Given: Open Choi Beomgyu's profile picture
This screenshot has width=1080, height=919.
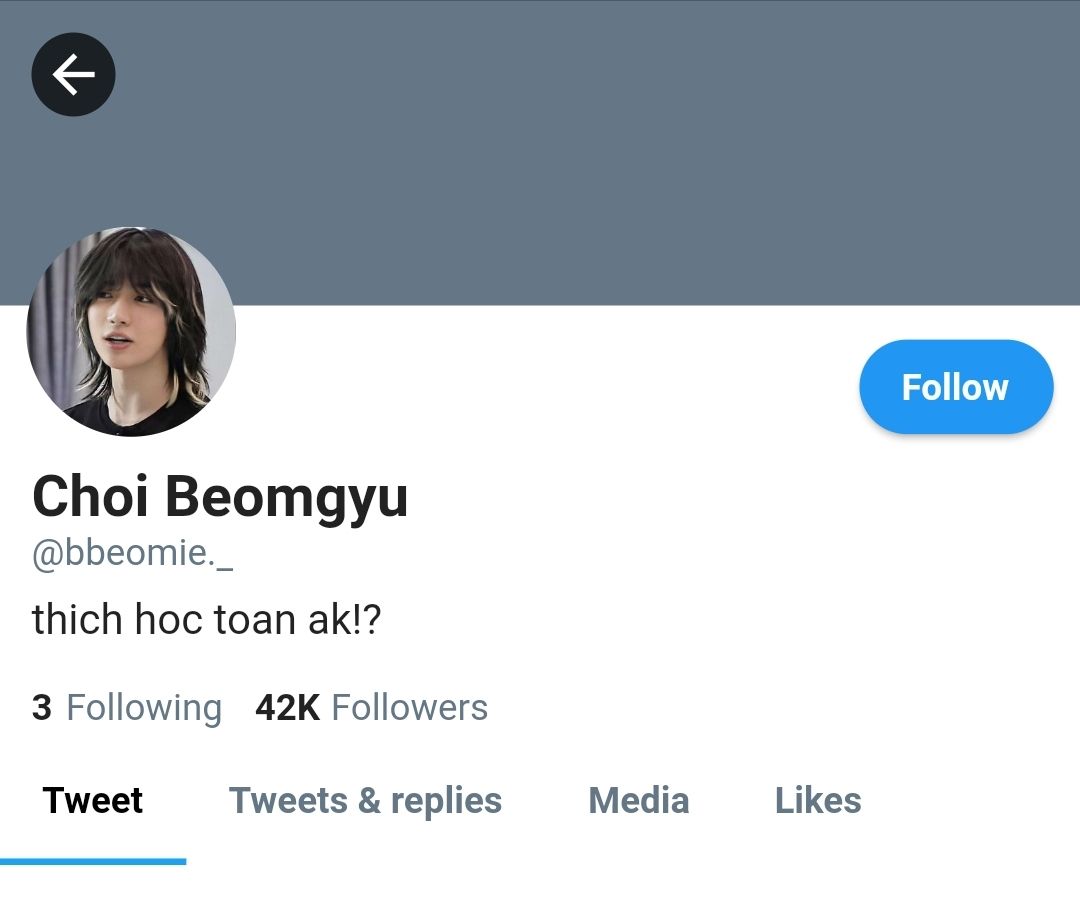Looking at the screenshot, I should pos(131,332).
